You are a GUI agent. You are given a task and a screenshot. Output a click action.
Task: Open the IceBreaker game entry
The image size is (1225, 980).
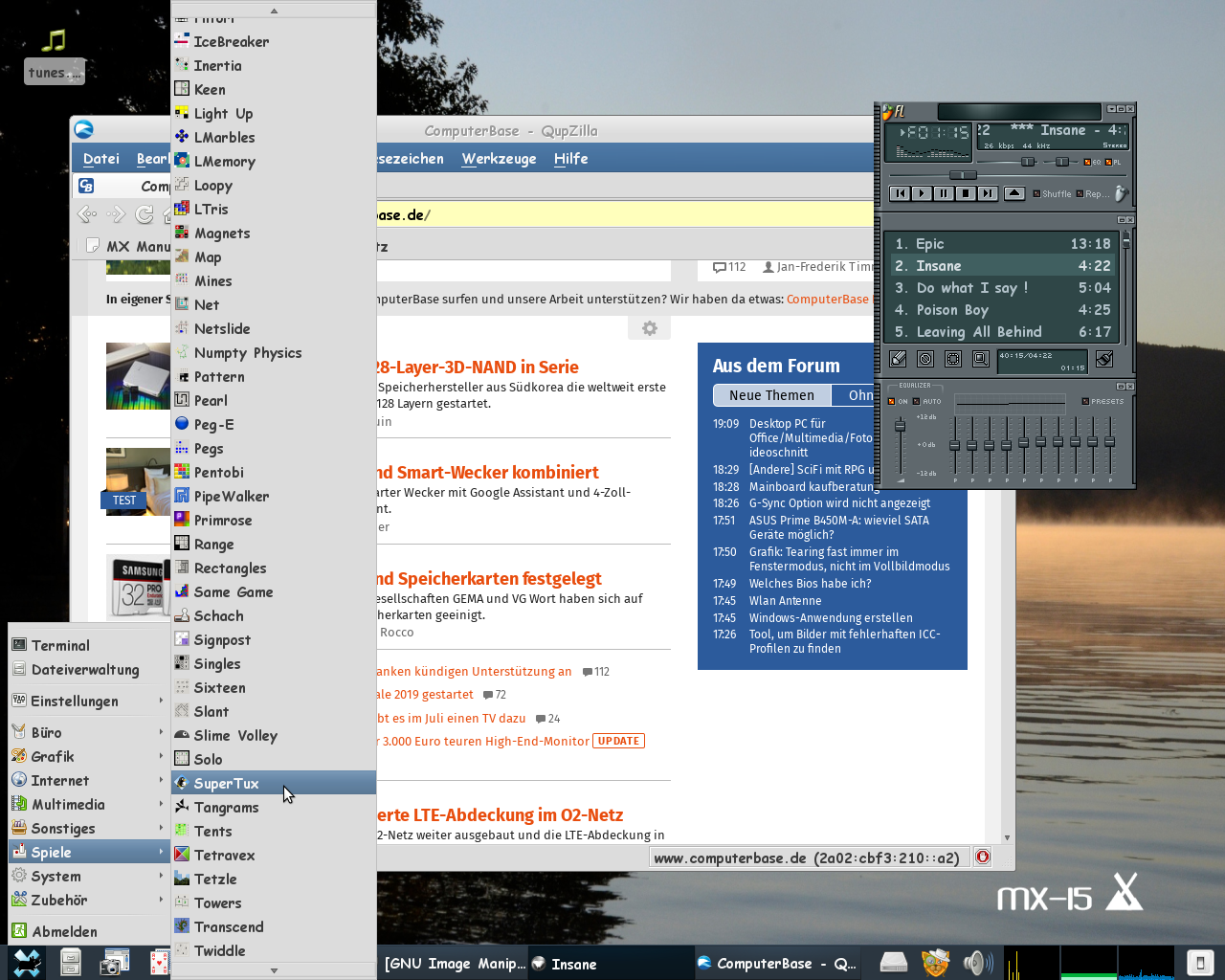tap(274, 41)
